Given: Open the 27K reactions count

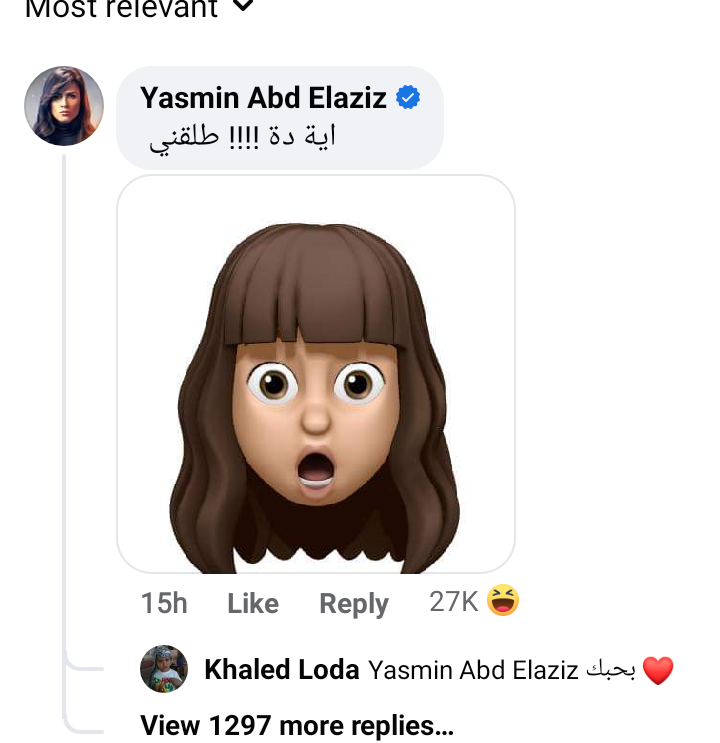Looking at the screenshot, I should point(454,601).
